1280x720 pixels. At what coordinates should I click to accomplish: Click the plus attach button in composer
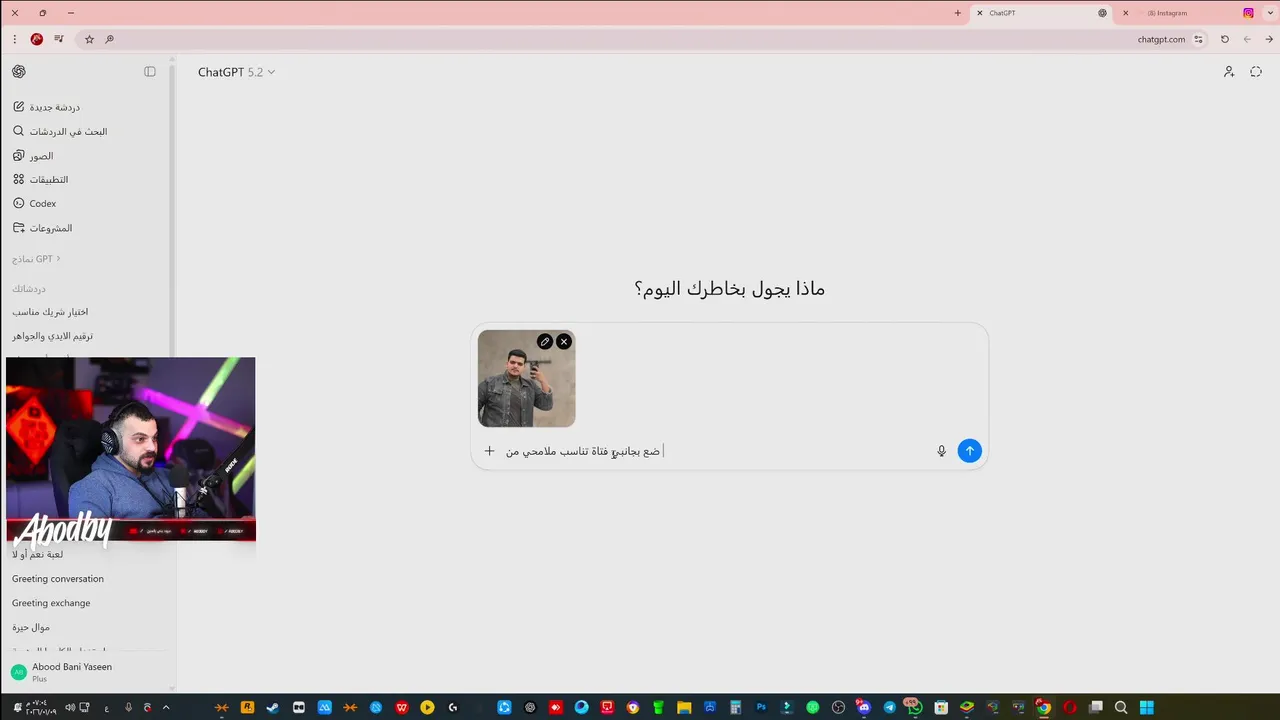point(489,451)
